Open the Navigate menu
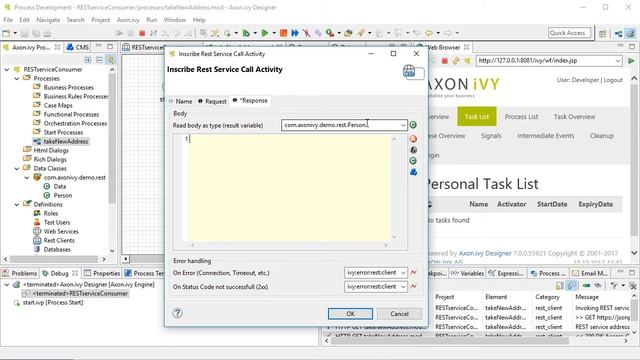640x360 pixels. pos(48,20)
